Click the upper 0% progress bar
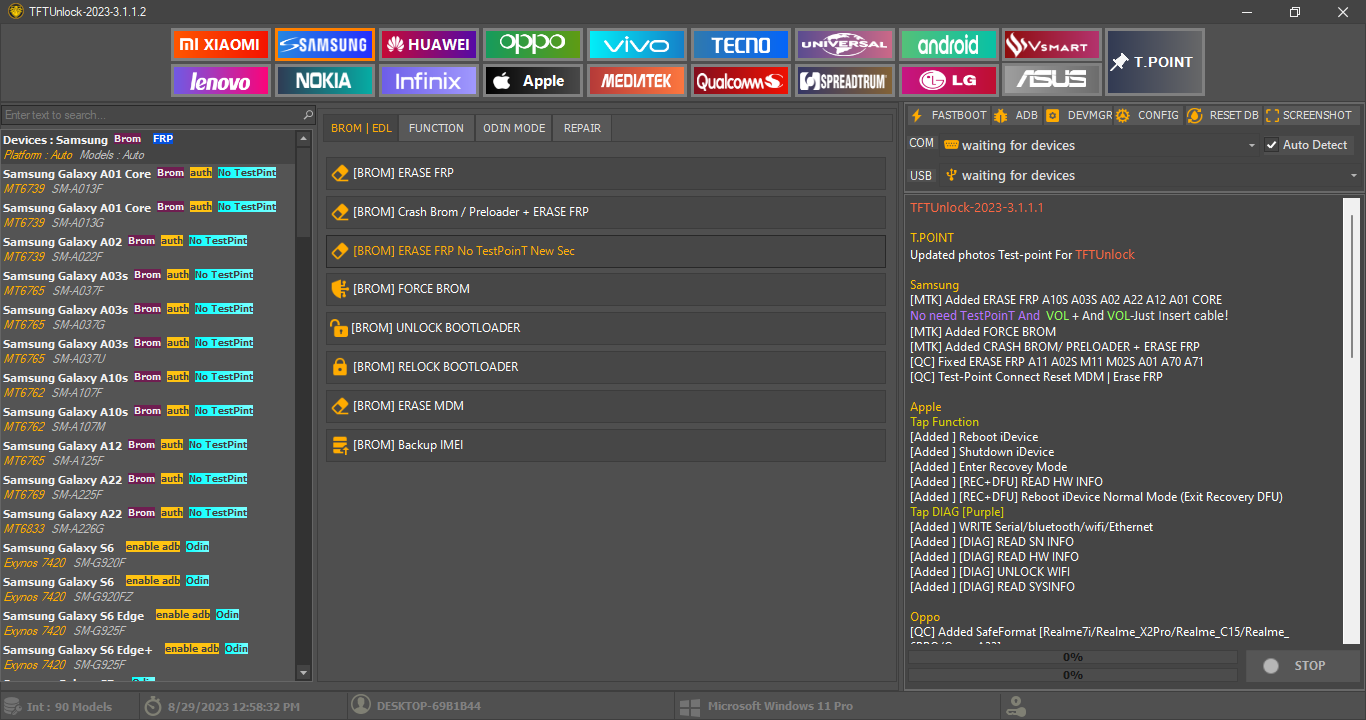The height and width of the screenshot is (720, 1366). 1072,657
